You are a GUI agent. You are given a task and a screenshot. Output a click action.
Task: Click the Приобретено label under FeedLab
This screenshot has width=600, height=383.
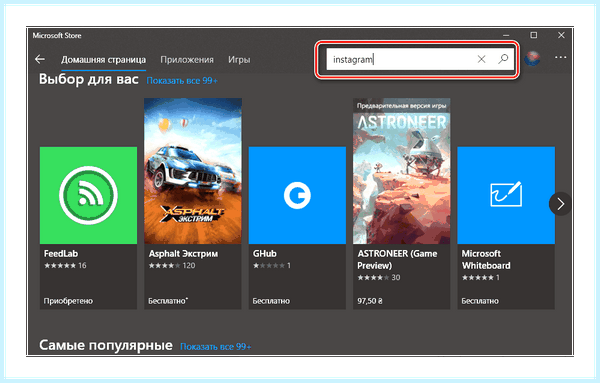68,301
